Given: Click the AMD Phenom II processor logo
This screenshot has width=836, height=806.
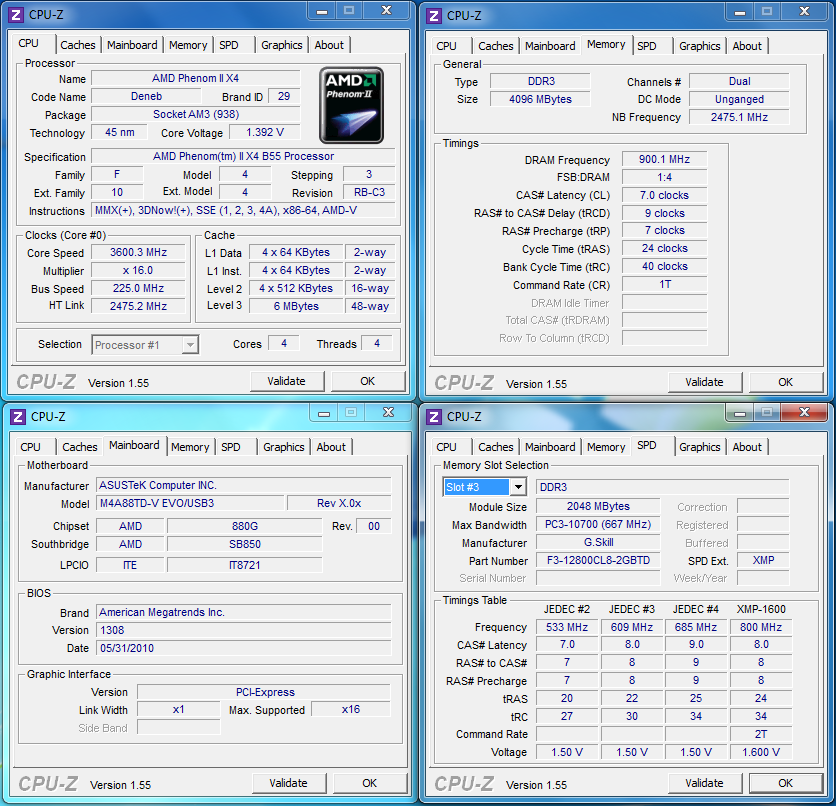Looking at the screenshot, I should [x=351, y=105].
